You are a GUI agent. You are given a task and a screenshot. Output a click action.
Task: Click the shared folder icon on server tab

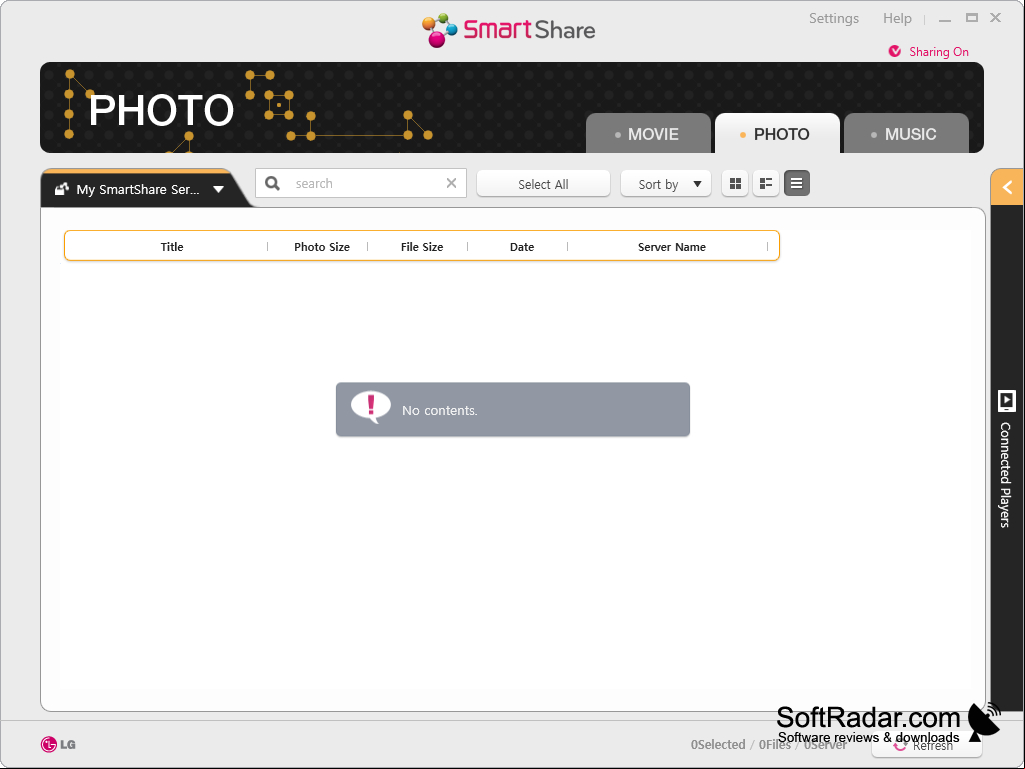pyautogui.click(x=61, y=189)
